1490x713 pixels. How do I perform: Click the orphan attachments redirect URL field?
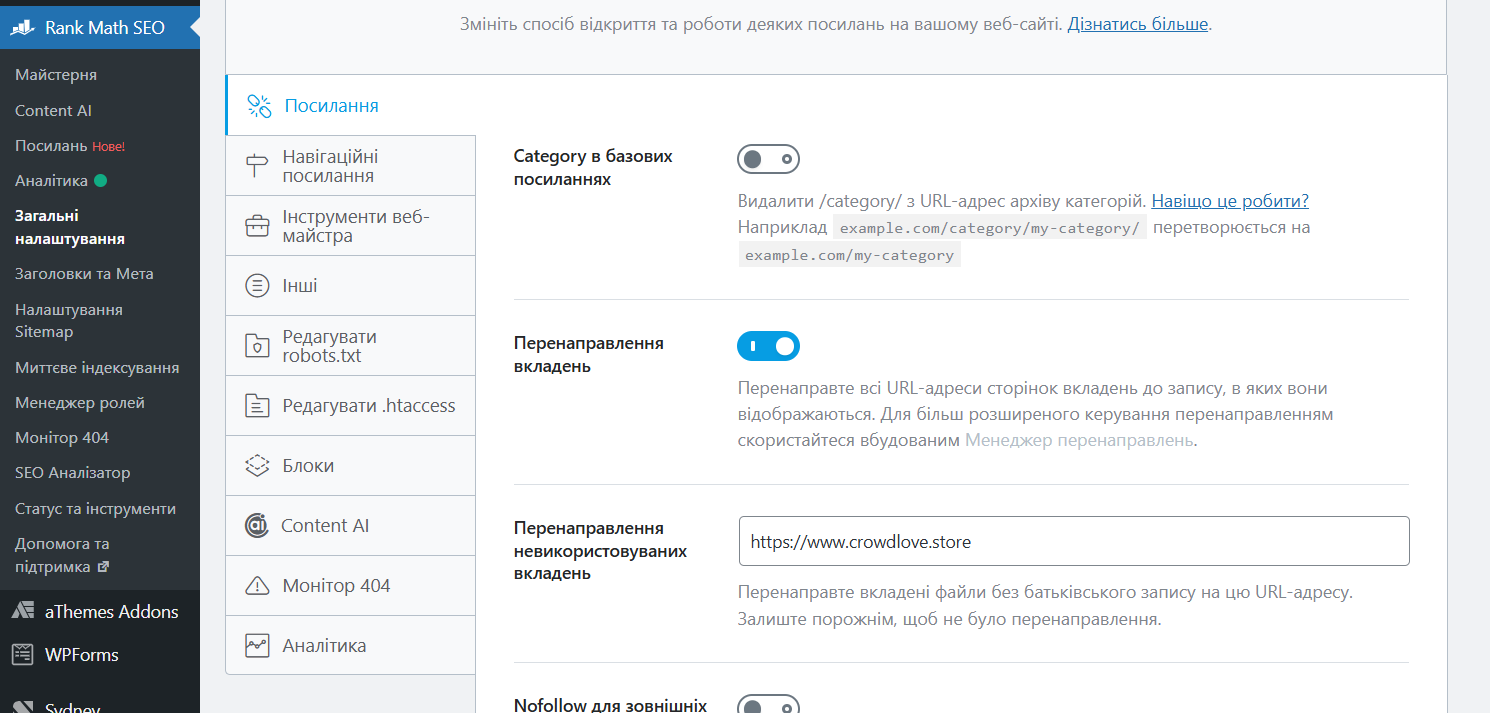point(1074,542)
